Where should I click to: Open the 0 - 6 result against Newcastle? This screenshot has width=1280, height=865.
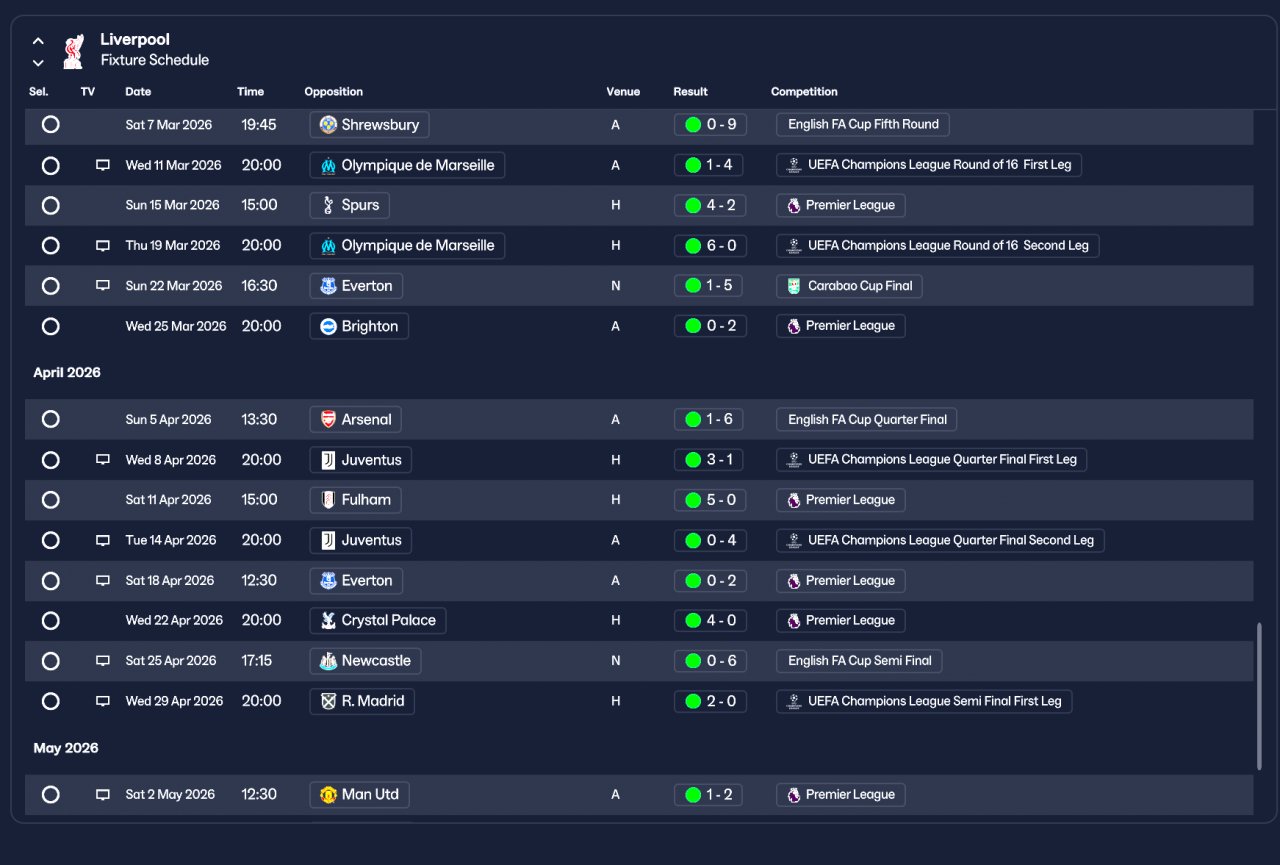click(x=710, y=661)
